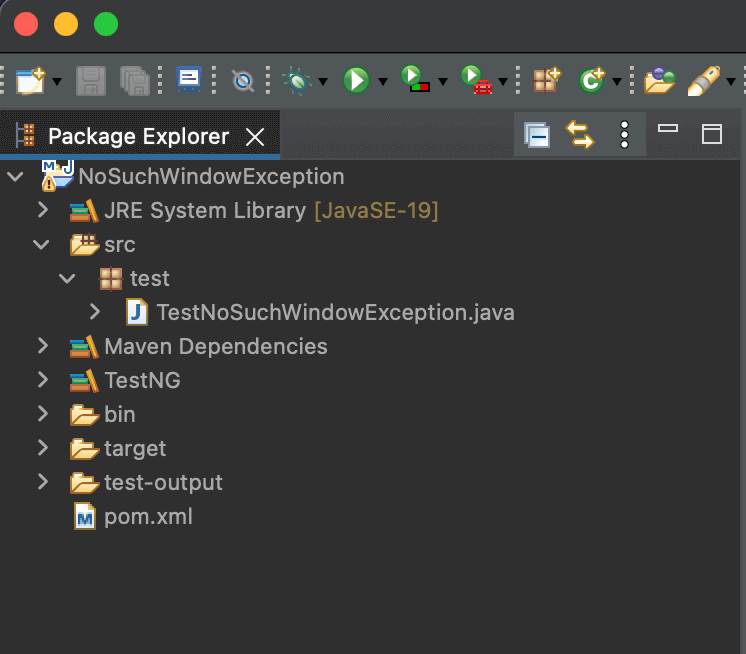Open the Coverage dropdown arrow

[x=443, y=82]
